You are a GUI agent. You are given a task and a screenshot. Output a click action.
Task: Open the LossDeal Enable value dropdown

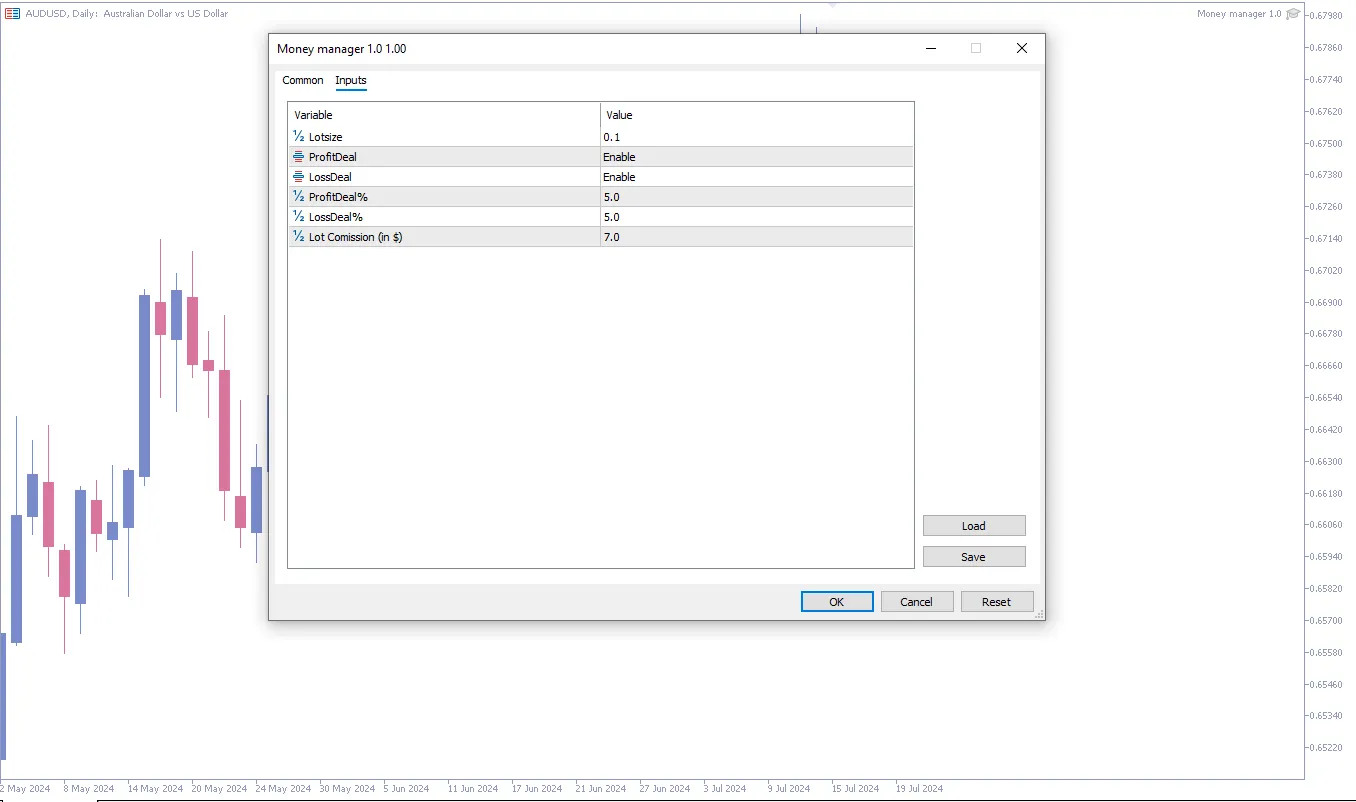pos(756,177)
